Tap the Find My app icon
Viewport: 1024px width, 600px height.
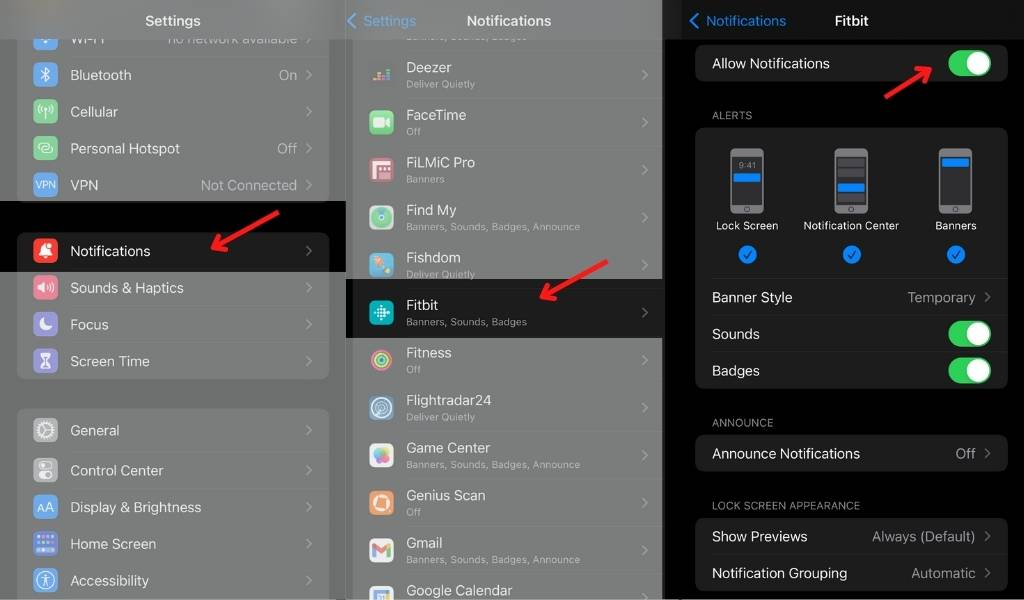[x=381, y=217]
